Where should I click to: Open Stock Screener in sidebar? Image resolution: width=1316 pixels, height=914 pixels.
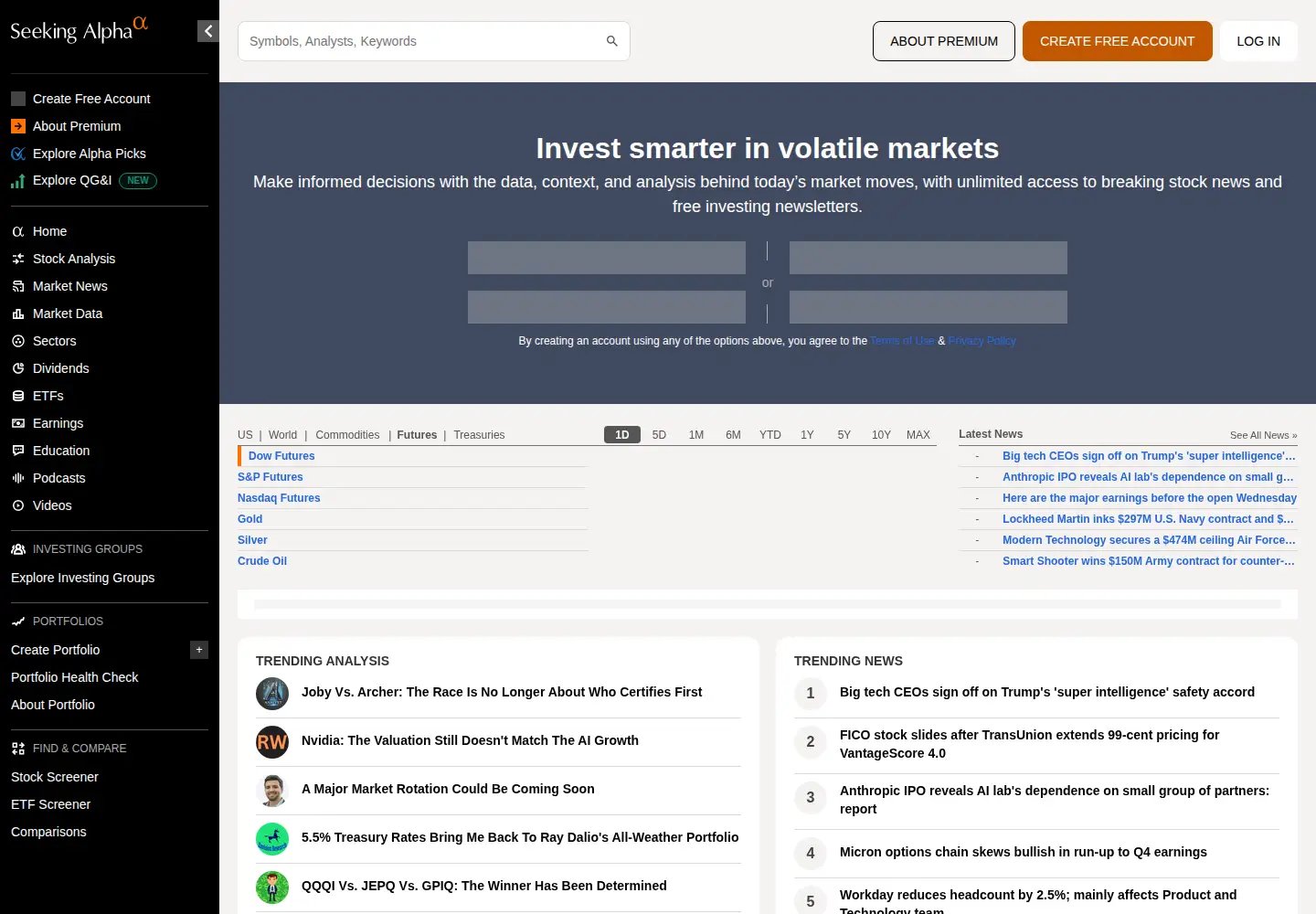(55, 777)
